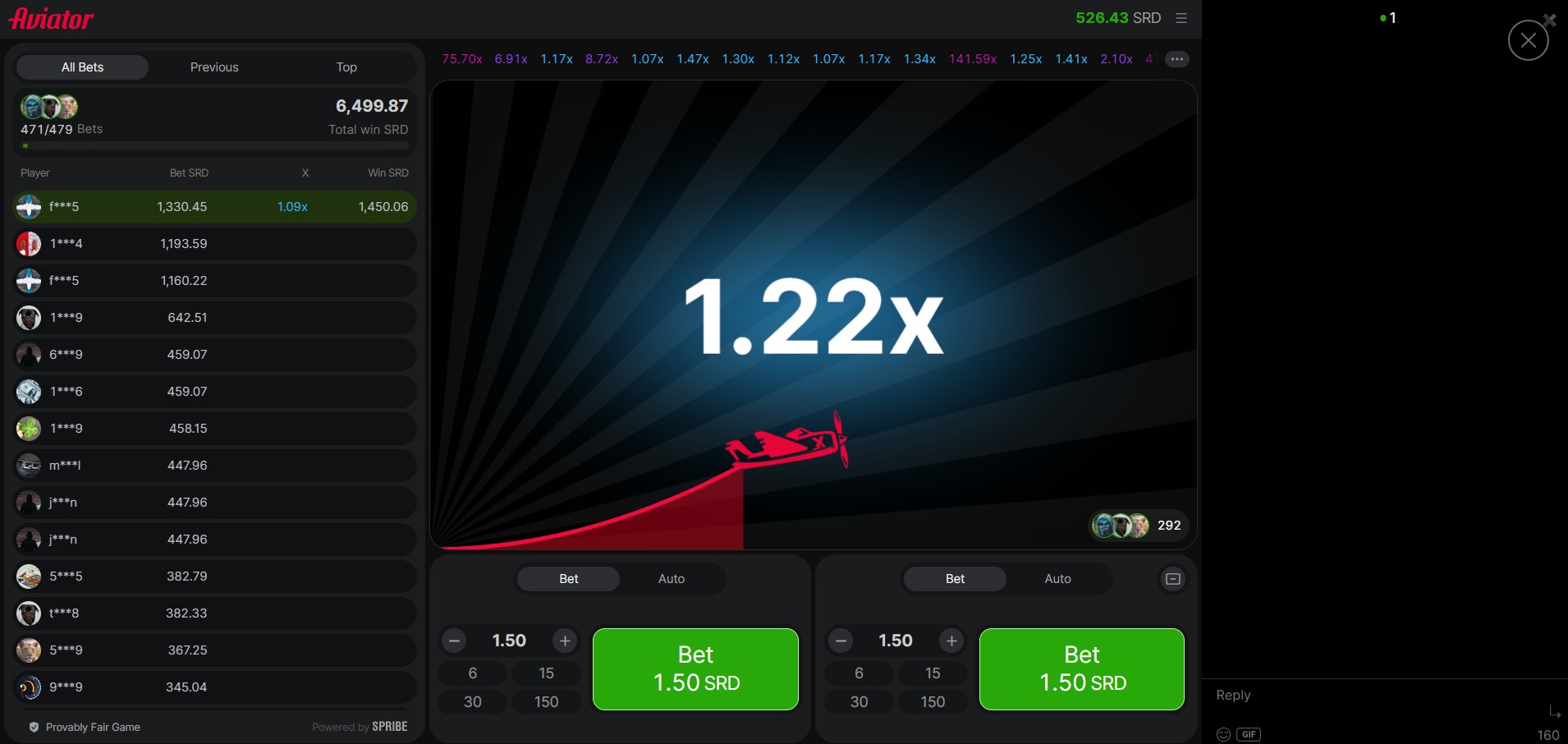Open the hamburger menu next to balance
Screen dimensions: 1568x744
tap(1181, 18)
